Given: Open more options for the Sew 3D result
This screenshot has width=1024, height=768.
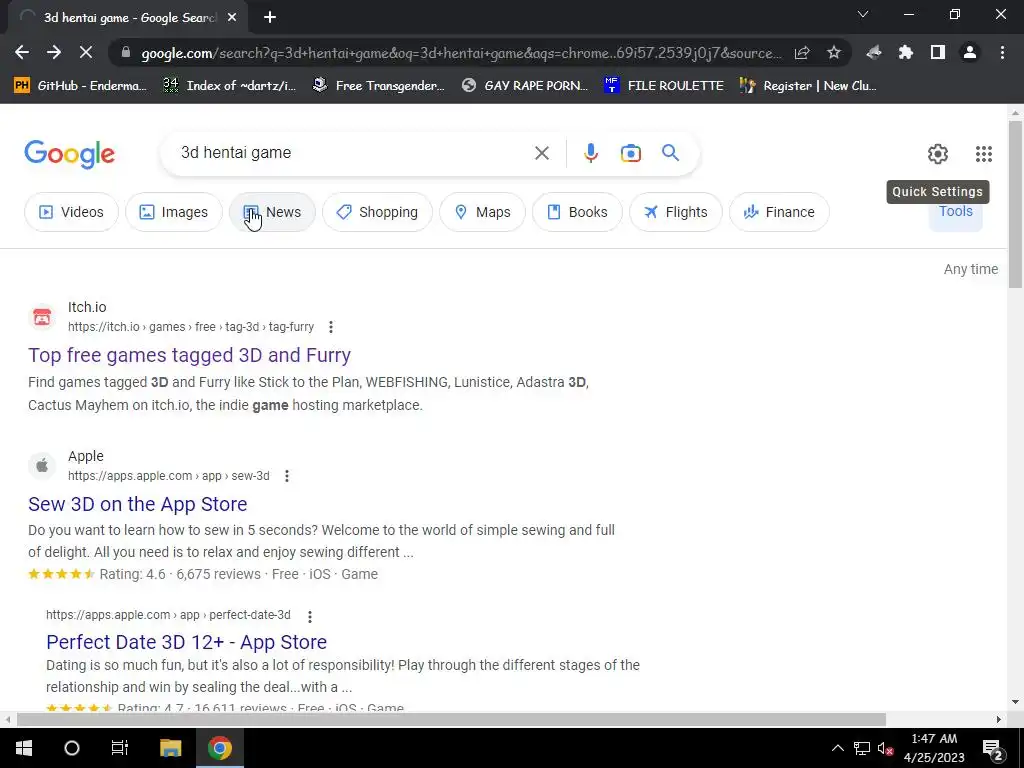Looking at the screenshot, I should pyautogui.click(x=287, y=476).
